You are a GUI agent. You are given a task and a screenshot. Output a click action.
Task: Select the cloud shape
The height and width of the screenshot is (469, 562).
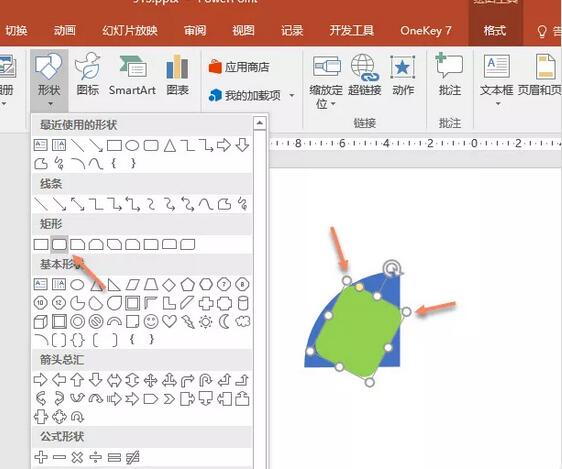(x=243, y=321)
